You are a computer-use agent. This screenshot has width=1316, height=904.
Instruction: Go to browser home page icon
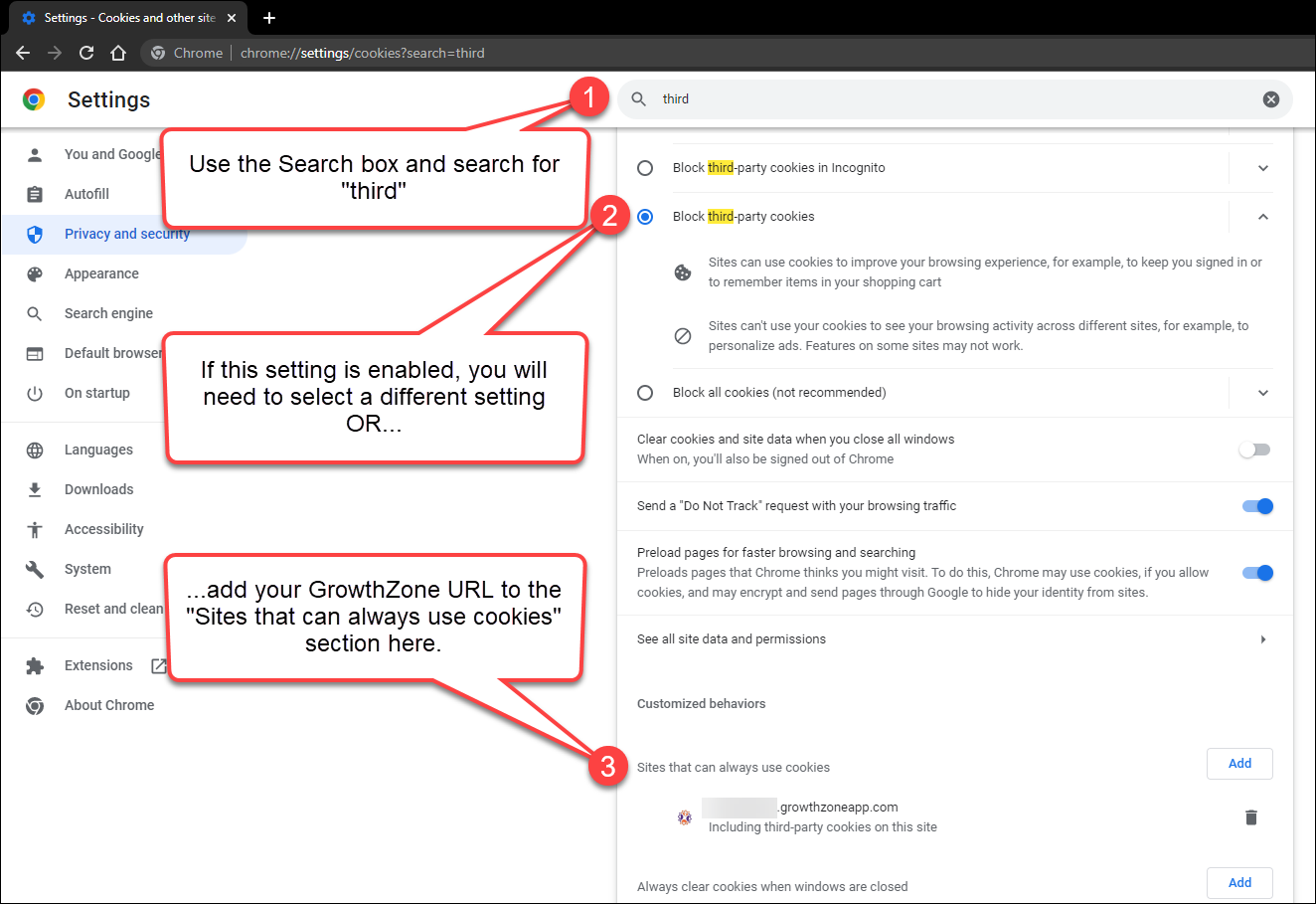click(x=118, y=53)
